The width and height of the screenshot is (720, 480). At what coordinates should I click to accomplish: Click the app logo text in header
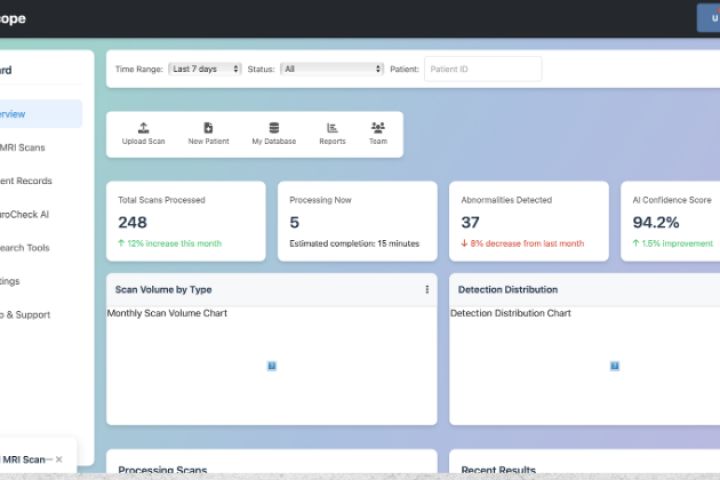tap(12, 18)
